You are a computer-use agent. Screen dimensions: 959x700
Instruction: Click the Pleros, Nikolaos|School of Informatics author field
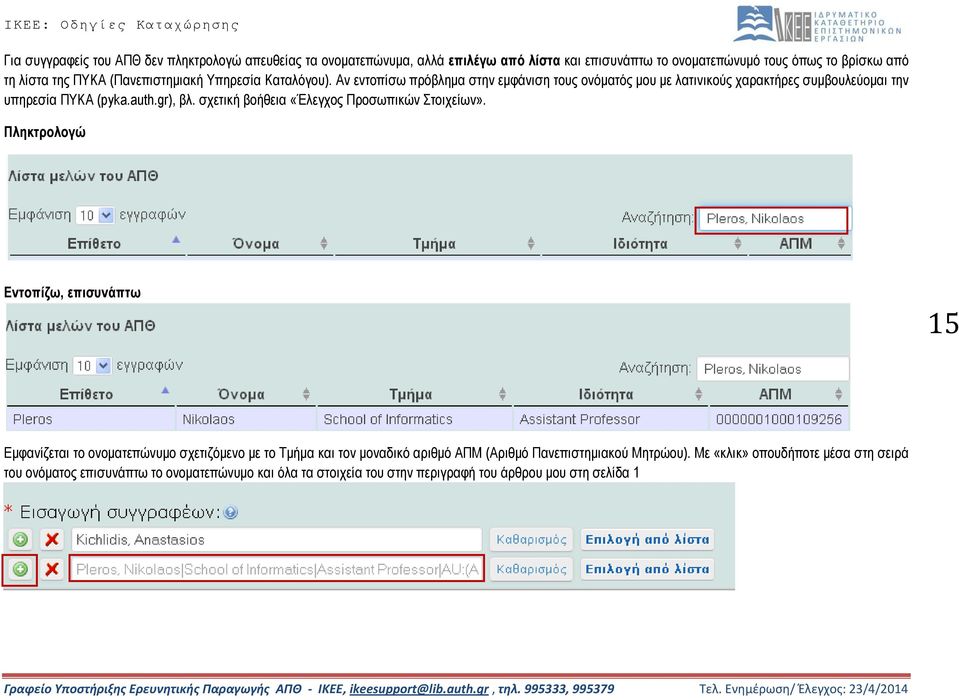click(276, 569)
